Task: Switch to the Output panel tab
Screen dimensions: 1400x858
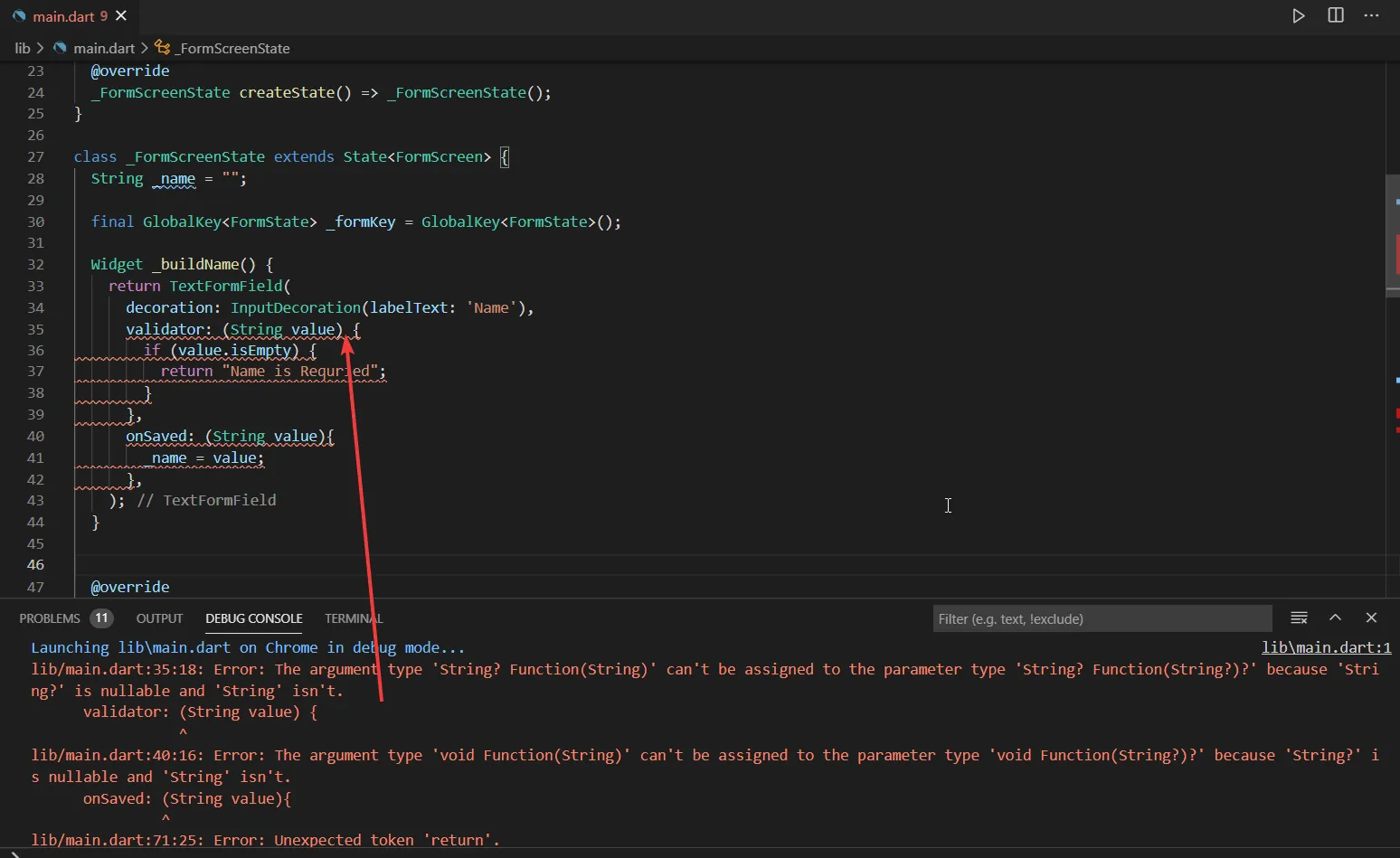Action: (x=159, y=618)
